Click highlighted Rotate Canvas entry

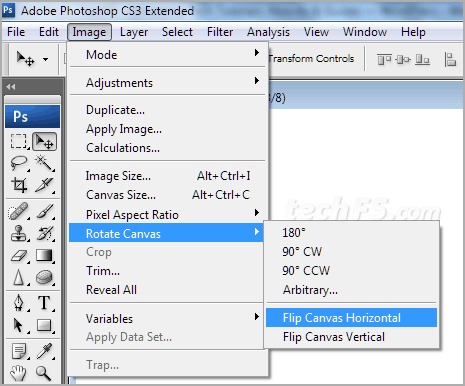tap(166, 233)
